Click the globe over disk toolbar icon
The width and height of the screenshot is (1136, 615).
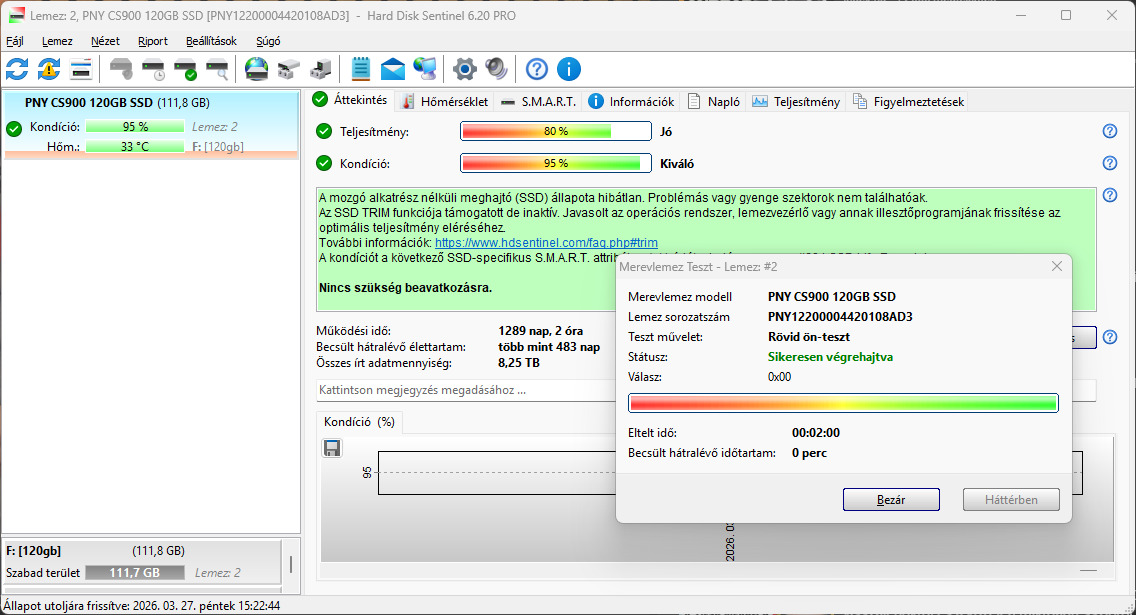256,70
